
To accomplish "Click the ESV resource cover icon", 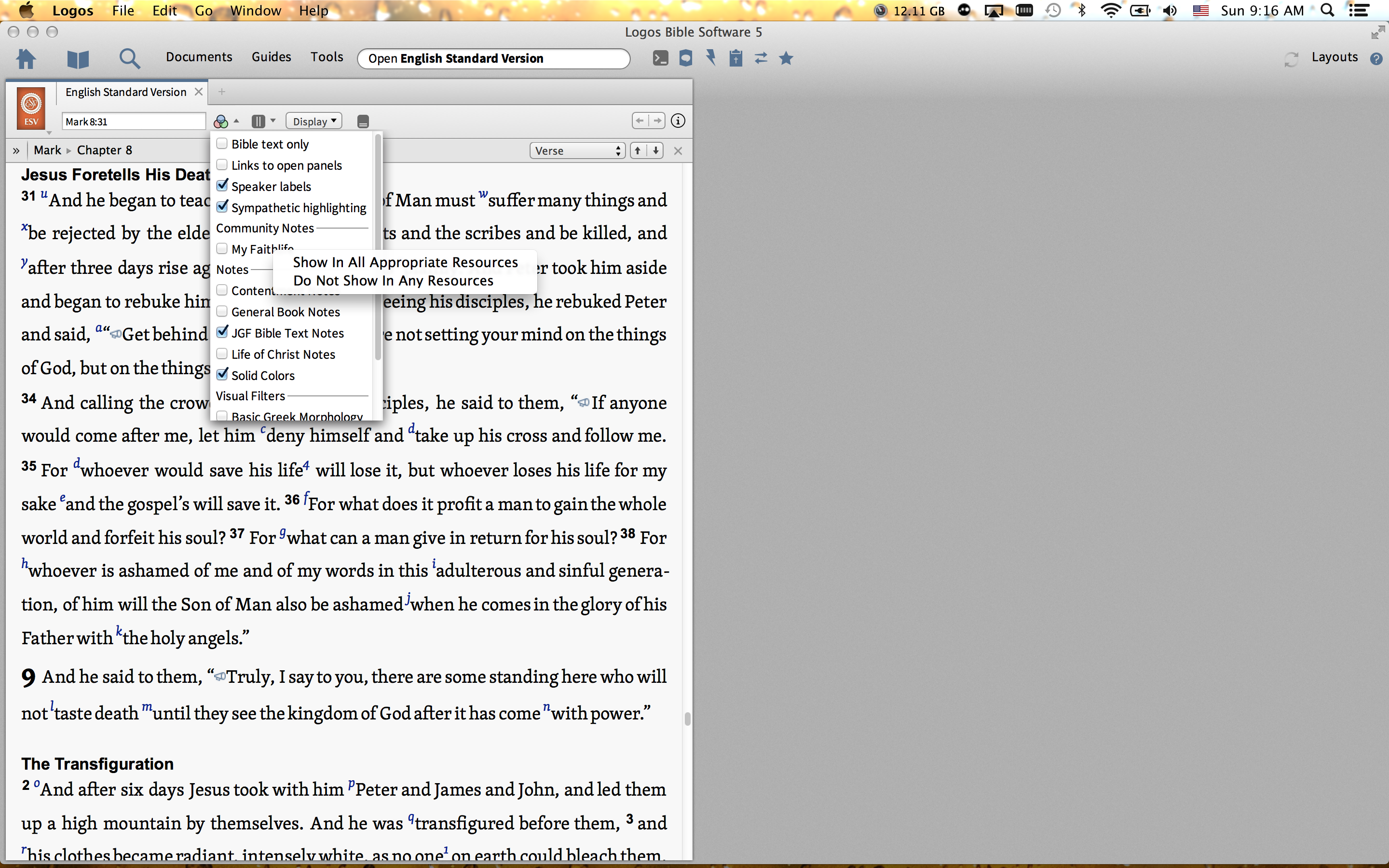I will coord(31,108).
